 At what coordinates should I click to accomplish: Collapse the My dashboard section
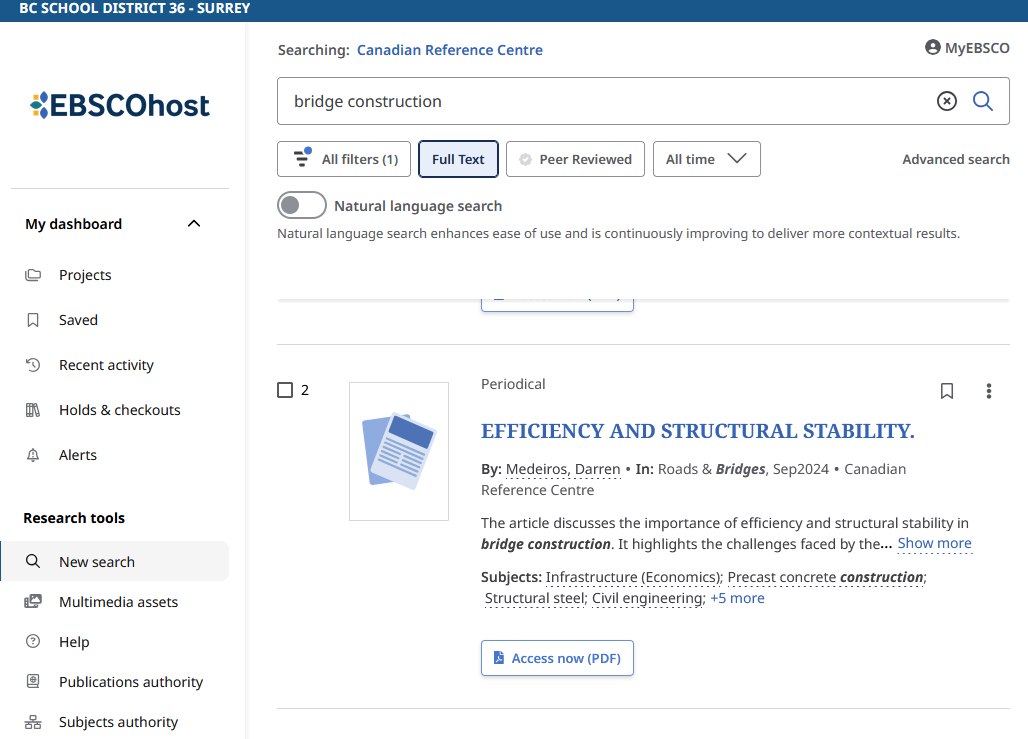coord(194,224)
